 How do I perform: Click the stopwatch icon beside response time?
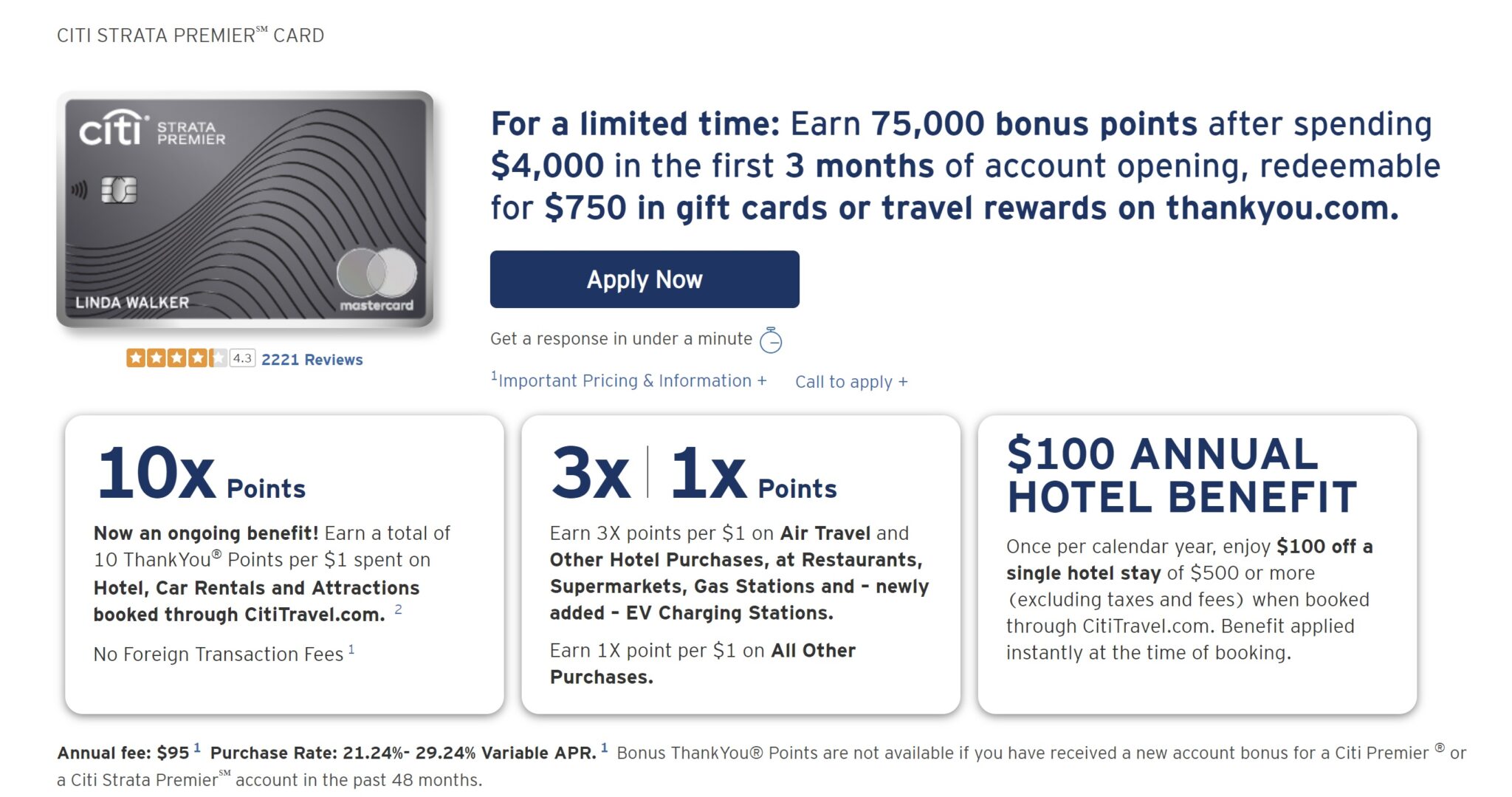coord(771,340)
